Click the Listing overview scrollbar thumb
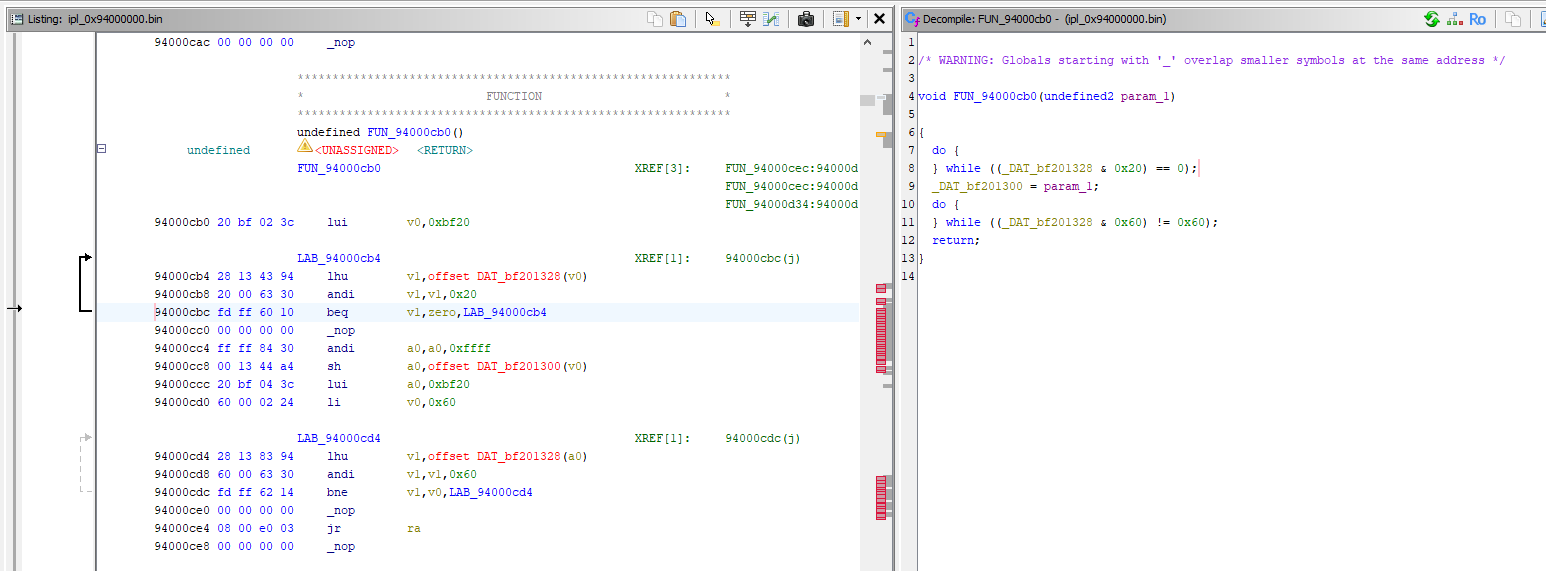Viewport: 1546px width, 571px height. tap(867, 100)
